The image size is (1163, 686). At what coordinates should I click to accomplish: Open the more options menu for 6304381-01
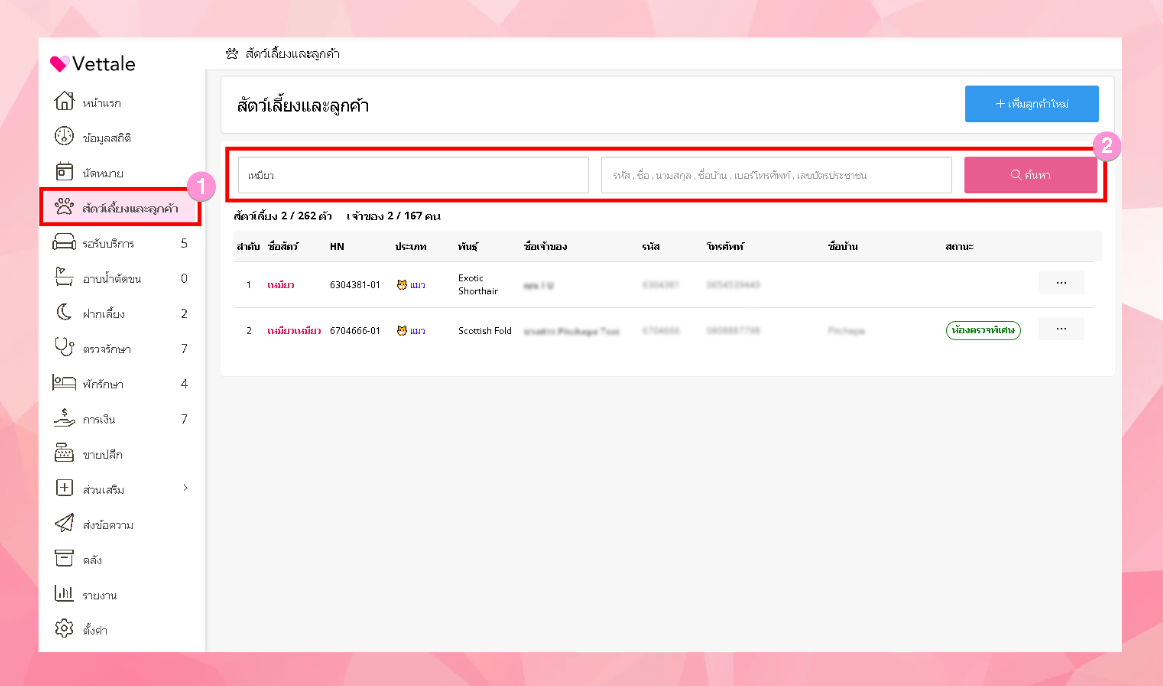pyautogui.click(x=1061, y=283)
